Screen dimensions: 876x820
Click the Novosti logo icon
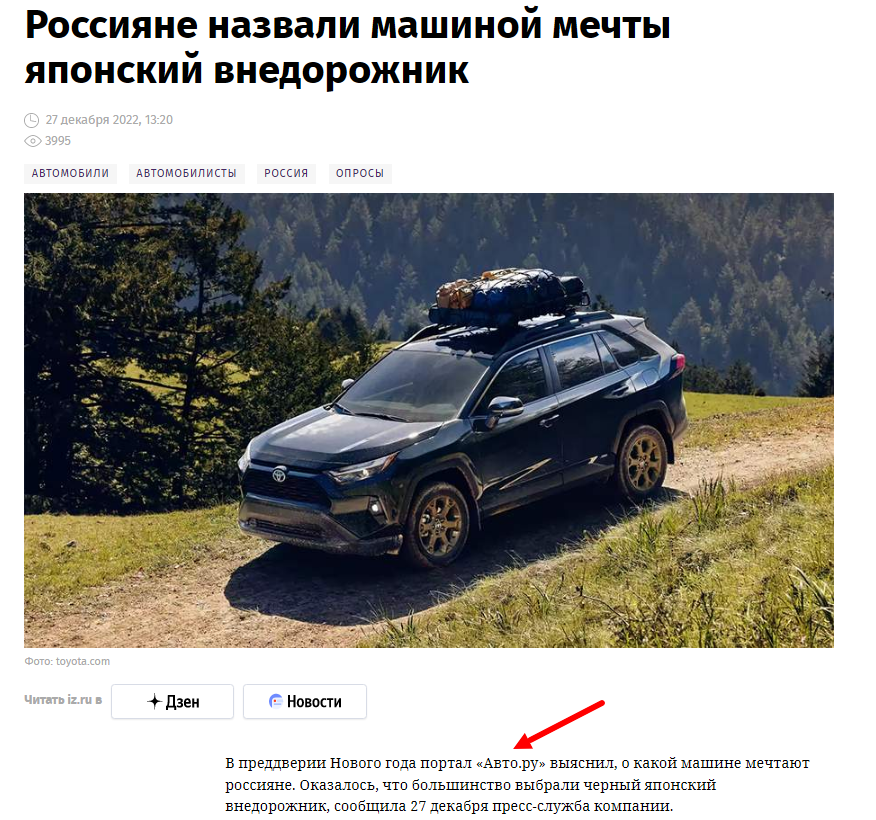276,702
